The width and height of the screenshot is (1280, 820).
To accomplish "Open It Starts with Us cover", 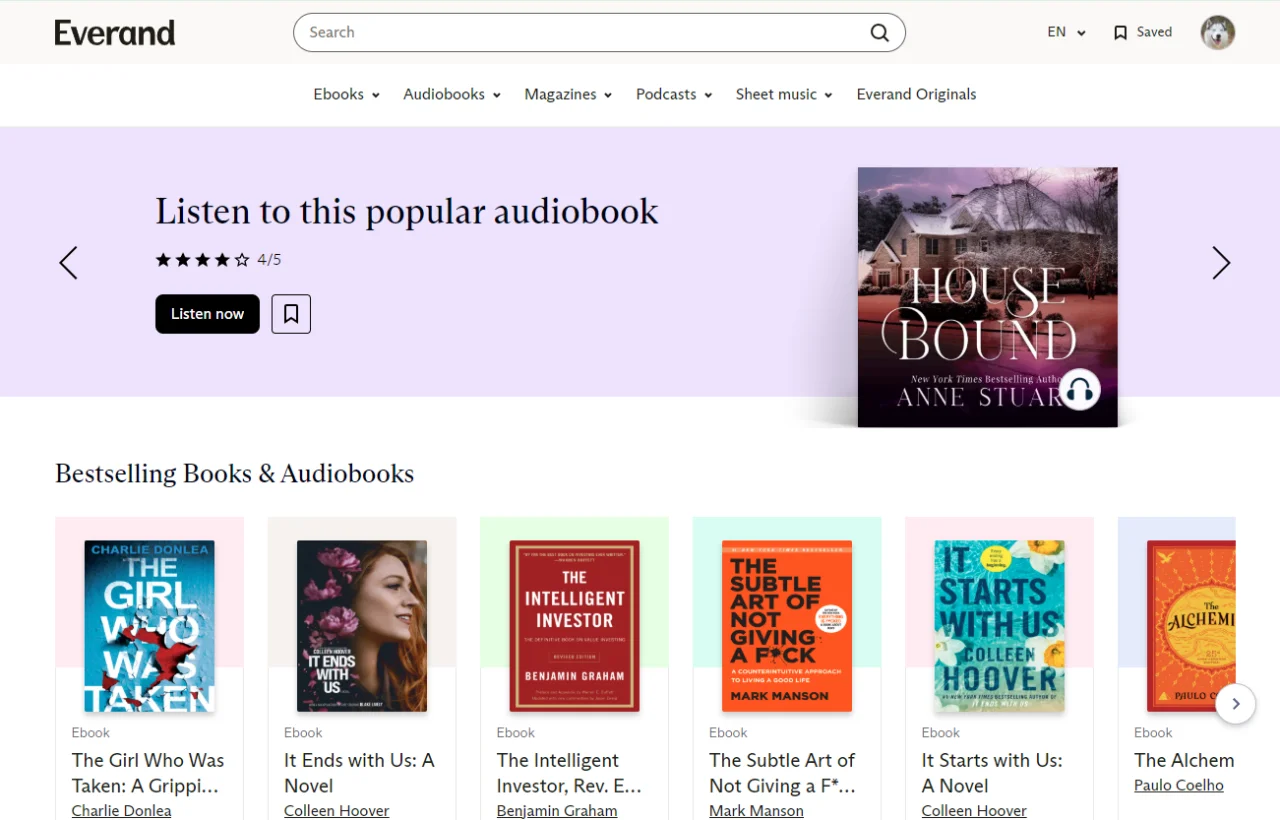I will tap(999, 626).
